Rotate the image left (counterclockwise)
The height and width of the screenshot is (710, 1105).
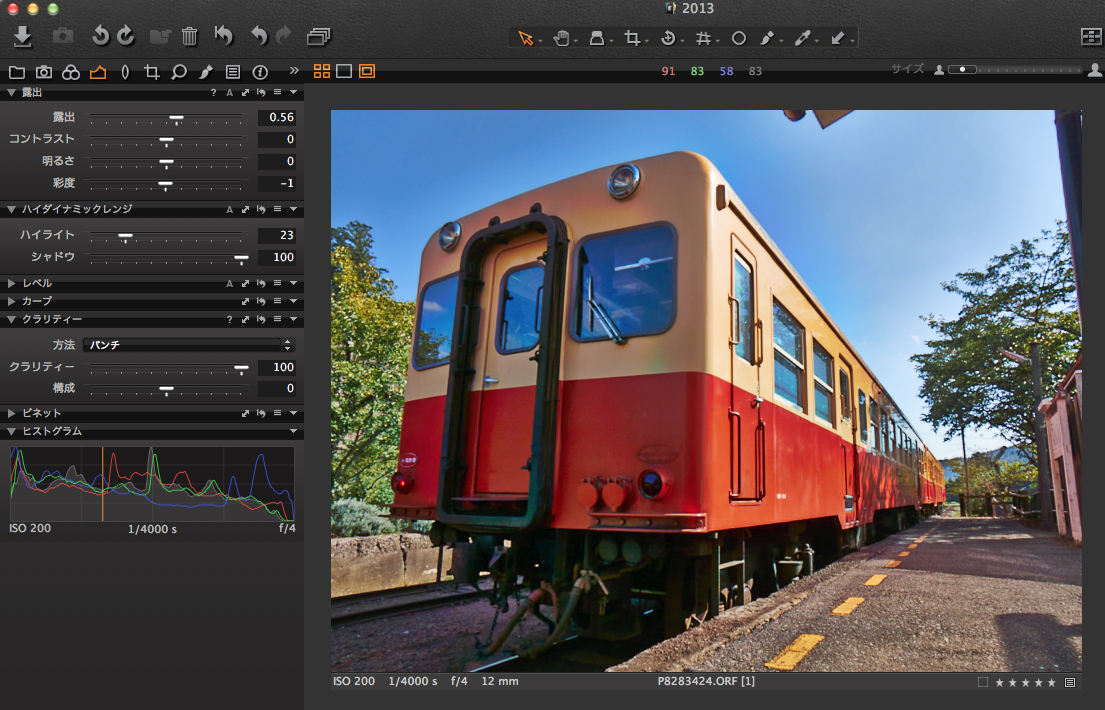coord(100,37)
